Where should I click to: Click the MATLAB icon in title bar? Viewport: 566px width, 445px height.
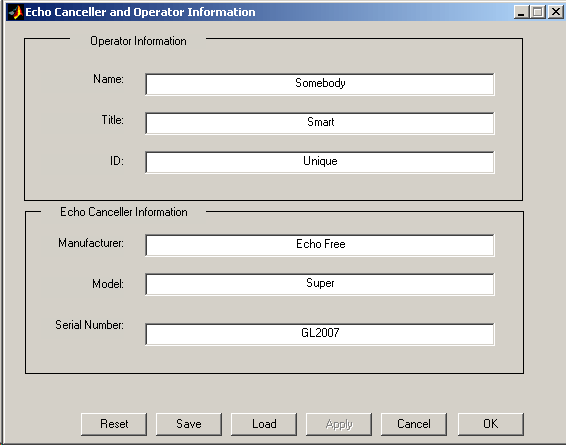[x=15, y=12]
